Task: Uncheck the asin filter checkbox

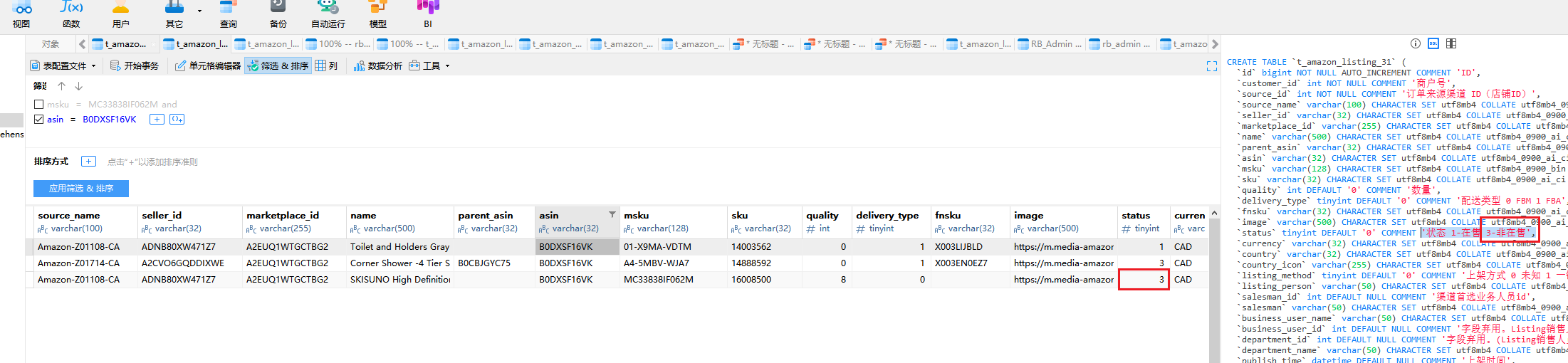Action: click(x=39, y=119)
